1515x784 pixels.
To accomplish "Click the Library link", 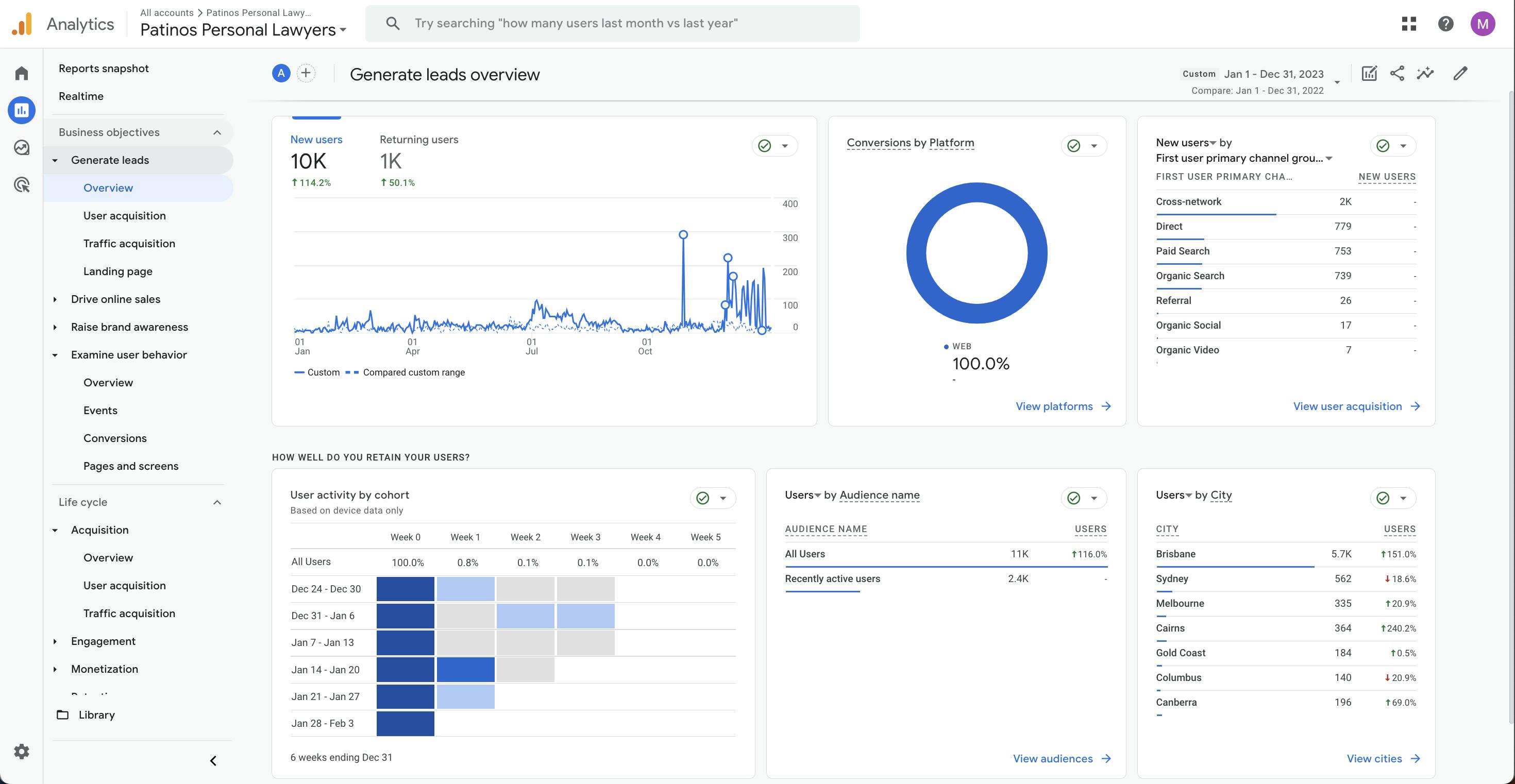I will pos(96,714).
